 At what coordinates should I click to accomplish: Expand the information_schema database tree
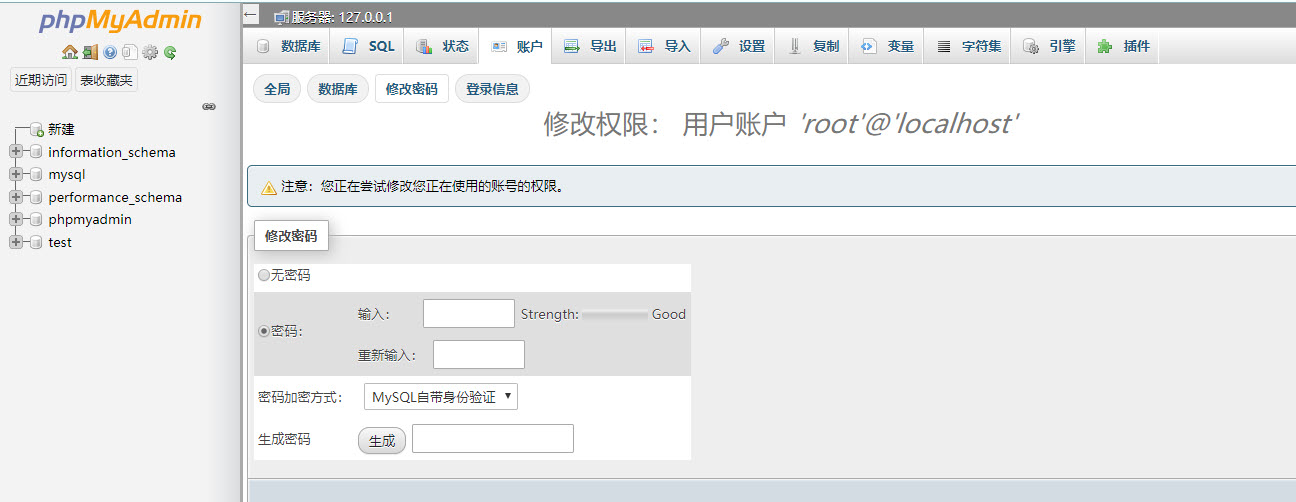[x=16, y=152]
